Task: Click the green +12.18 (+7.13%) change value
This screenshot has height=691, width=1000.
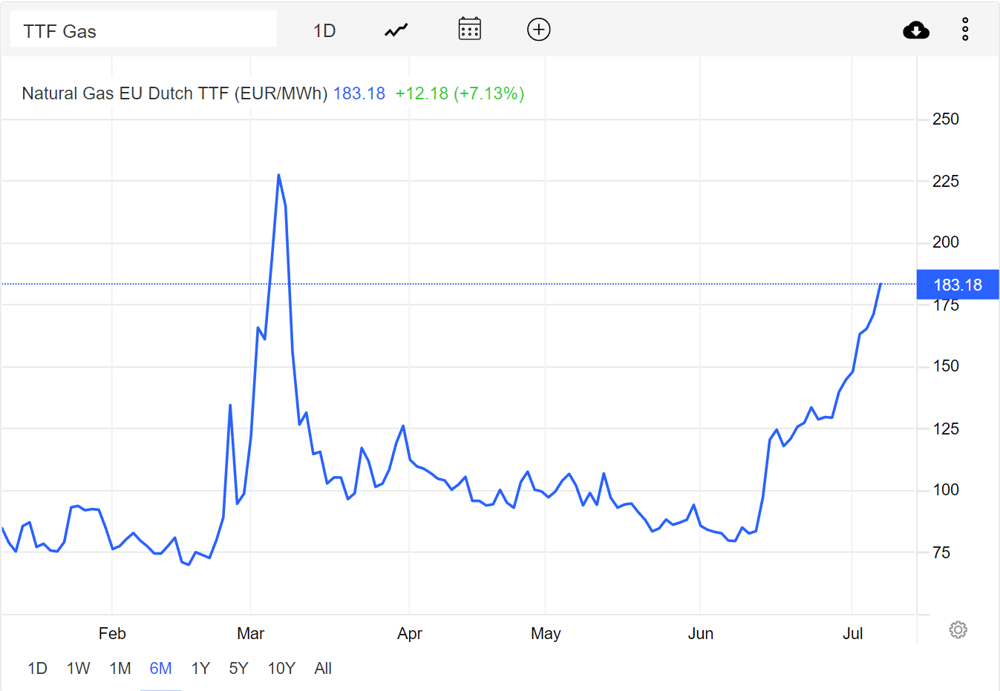Action: [460, 93]
